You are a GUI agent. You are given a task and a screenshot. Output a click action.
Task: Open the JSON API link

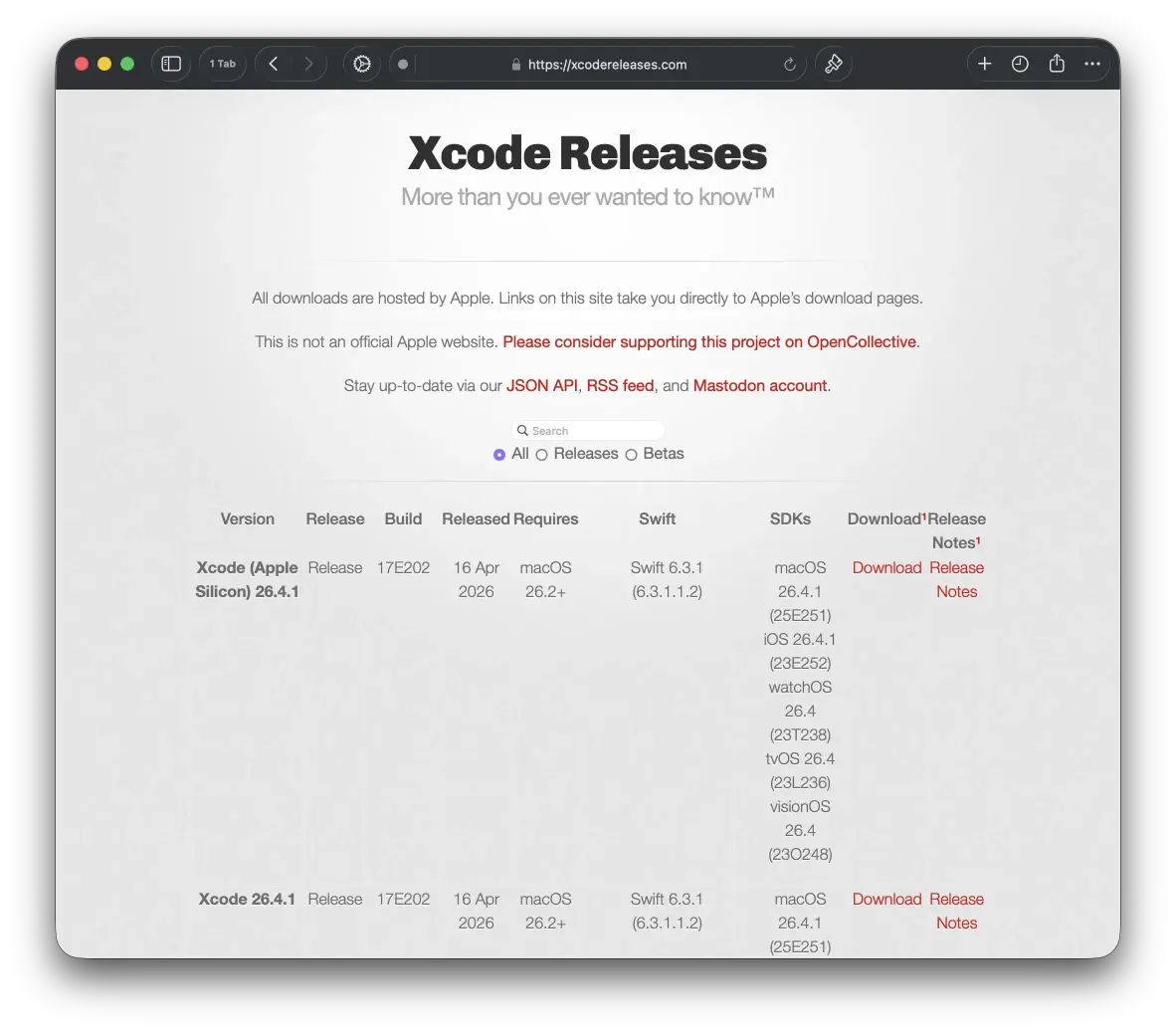click(541, 385)
